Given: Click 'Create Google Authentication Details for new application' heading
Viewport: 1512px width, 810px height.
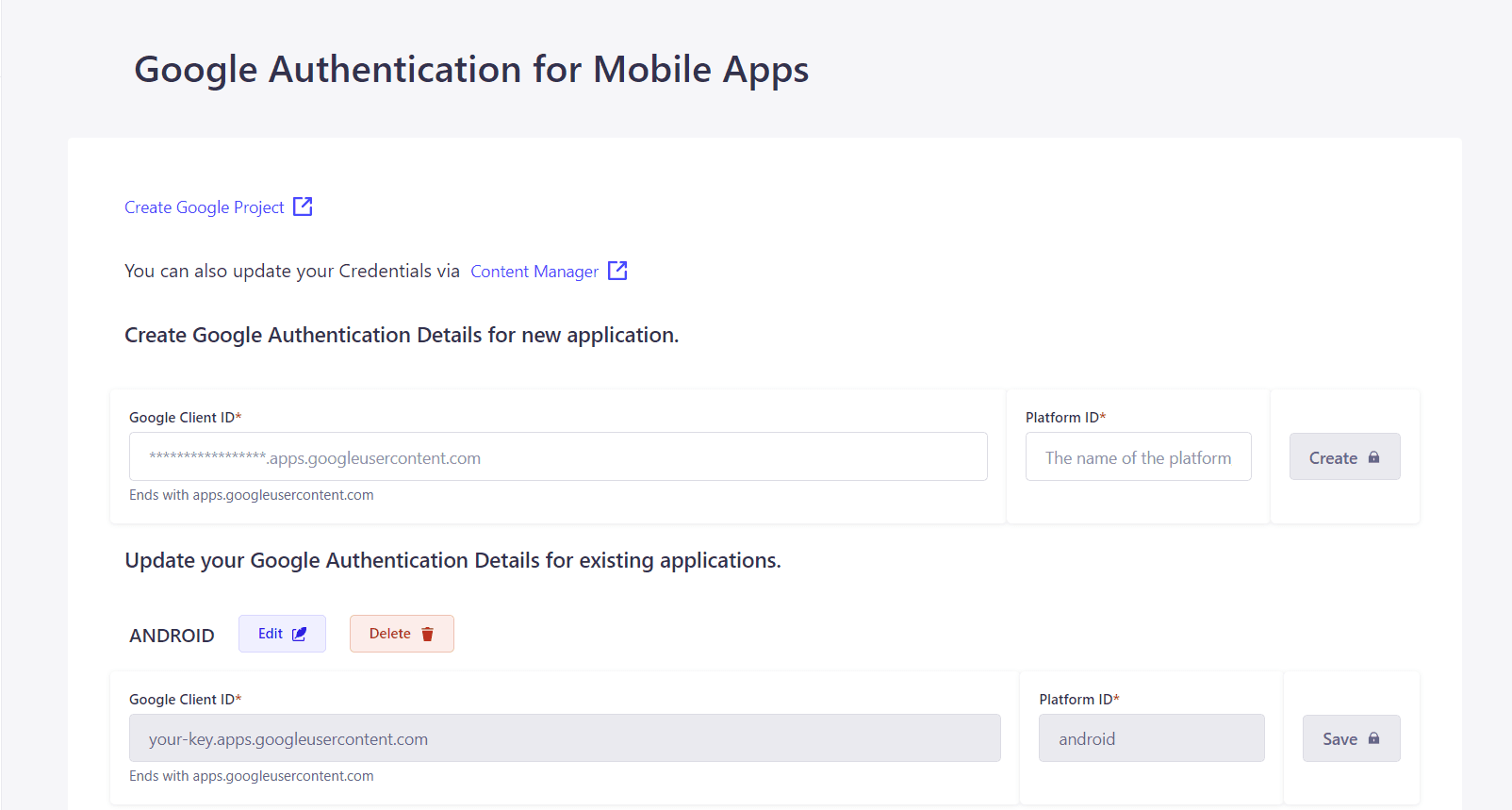Looking at the screenshot, I should coord(402,336).
